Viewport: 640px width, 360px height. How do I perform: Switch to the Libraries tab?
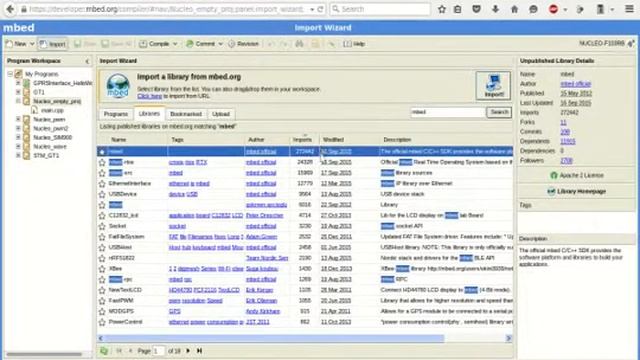coord(149,113)
